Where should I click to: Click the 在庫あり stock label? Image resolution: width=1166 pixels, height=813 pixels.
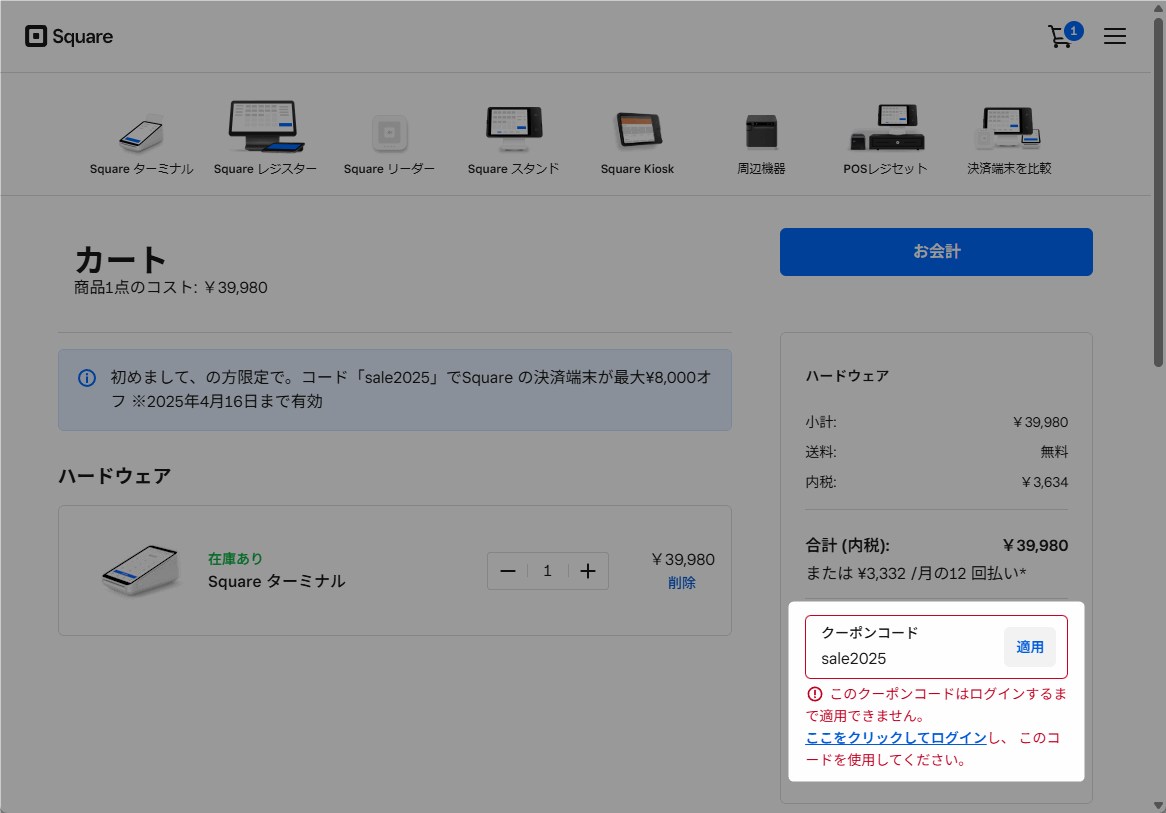[x=235, y=559]
